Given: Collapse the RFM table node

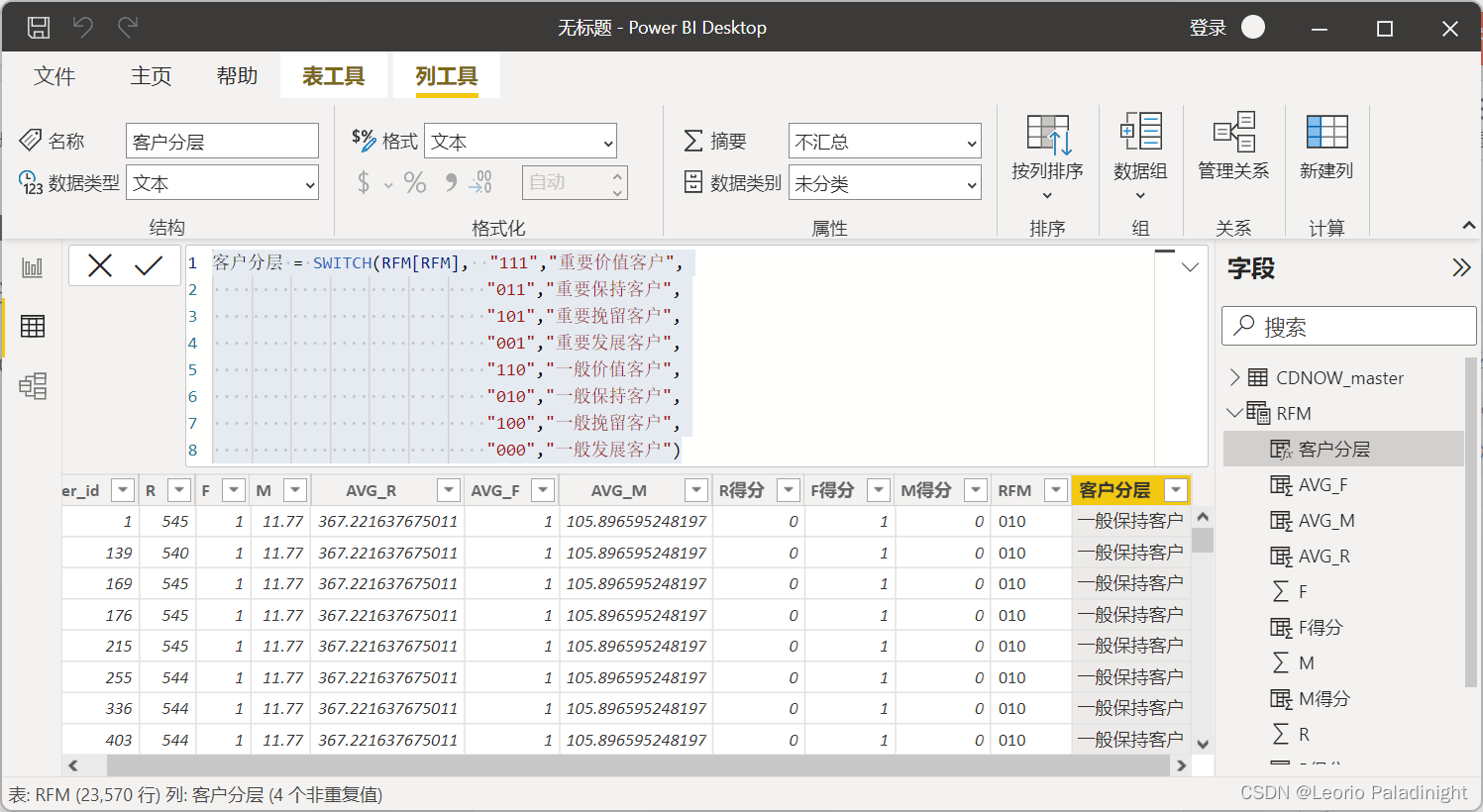Looking at the screenshot, I should 1234,413.
